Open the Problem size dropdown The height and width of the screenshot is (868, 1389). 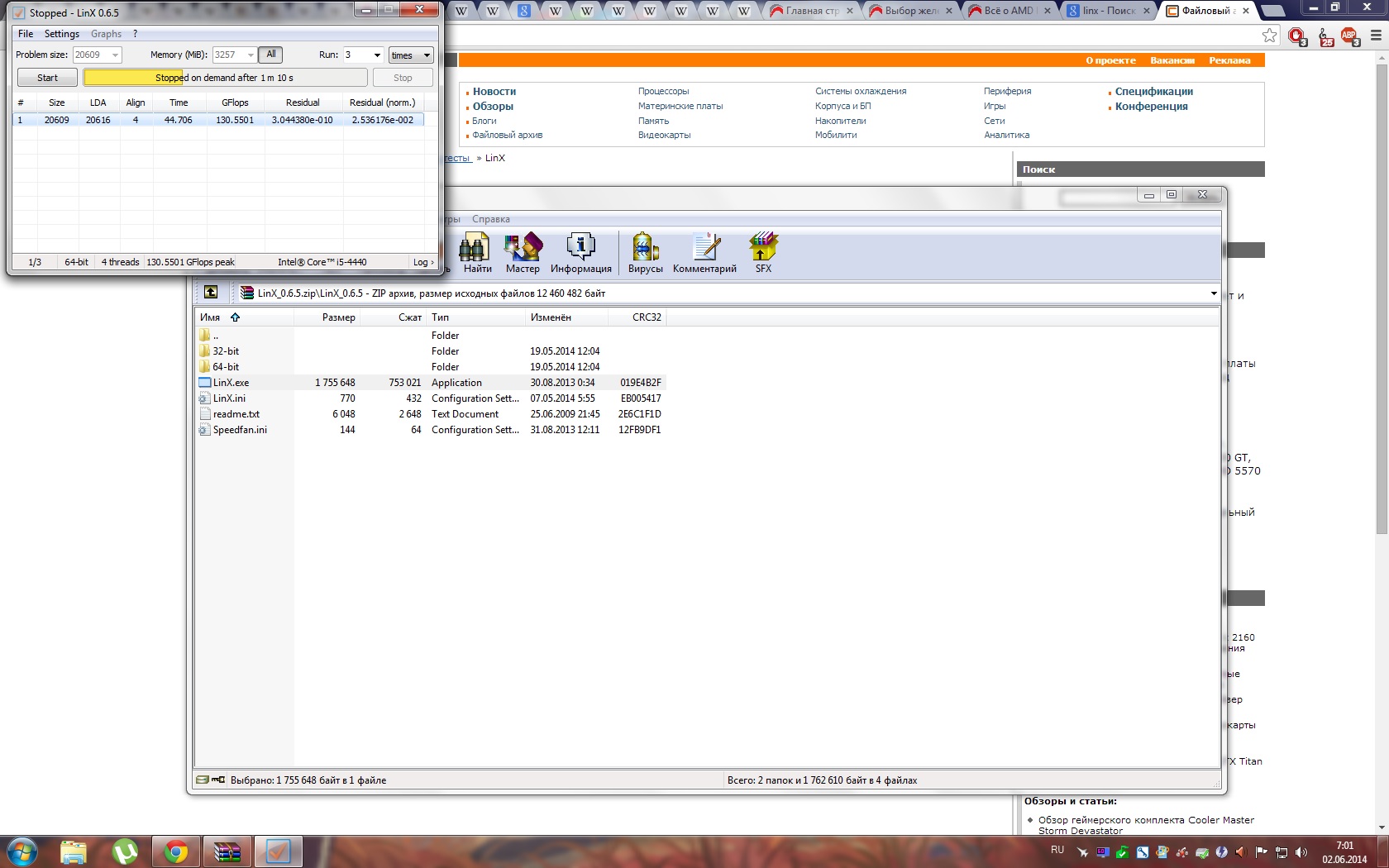click(115, 55)
